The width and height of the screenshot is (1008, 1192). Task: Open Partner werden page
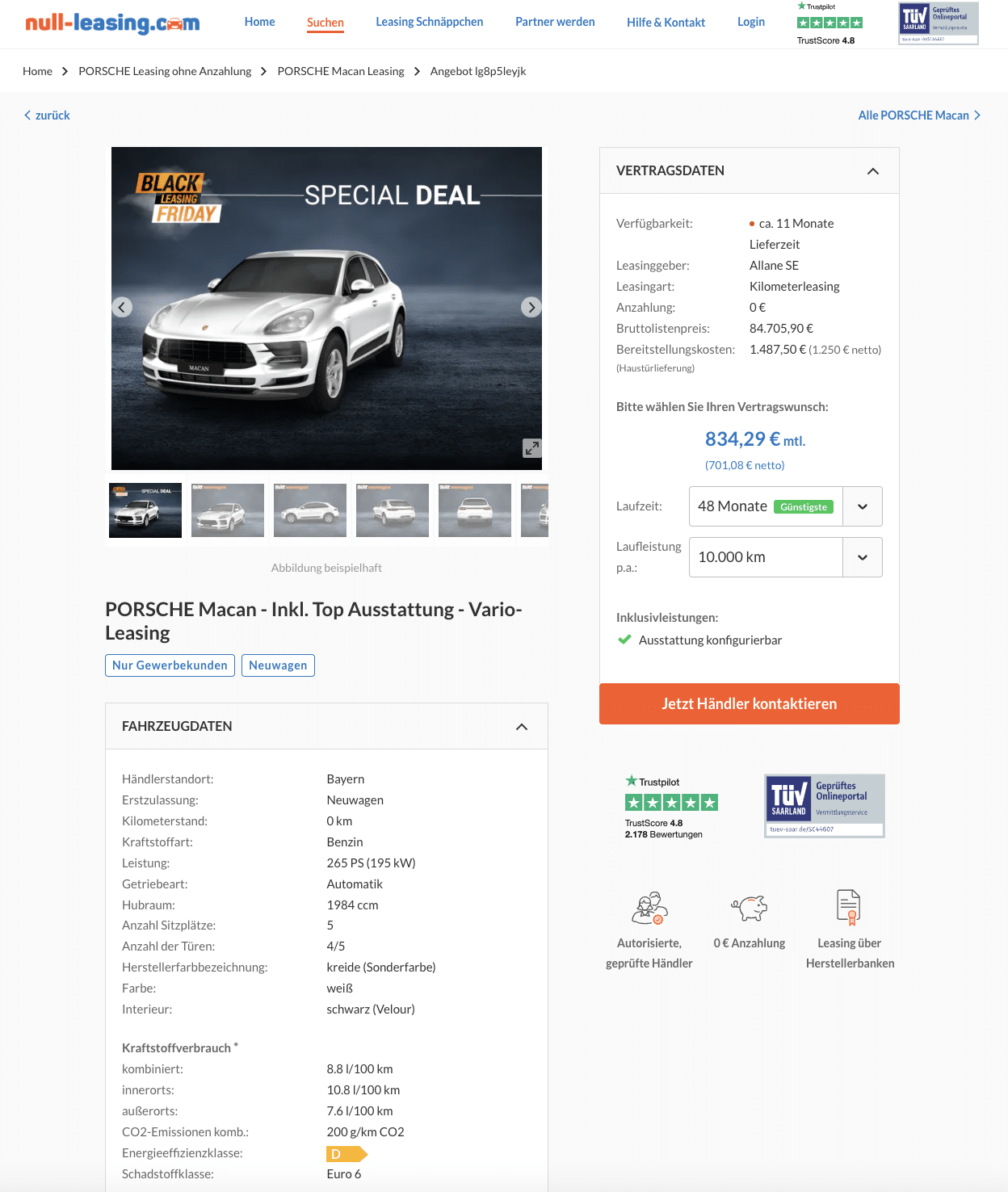(x=555, y=22)
